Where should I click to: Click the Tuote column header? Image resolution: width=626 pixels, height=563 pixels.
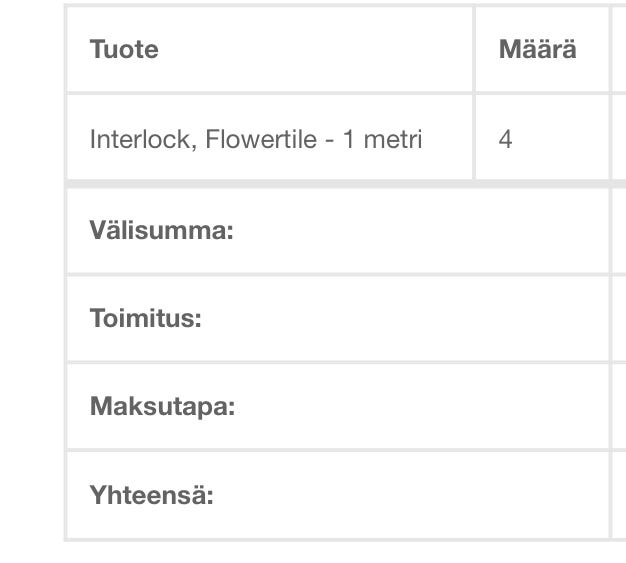pyautogui.click(x=124, y=50)
